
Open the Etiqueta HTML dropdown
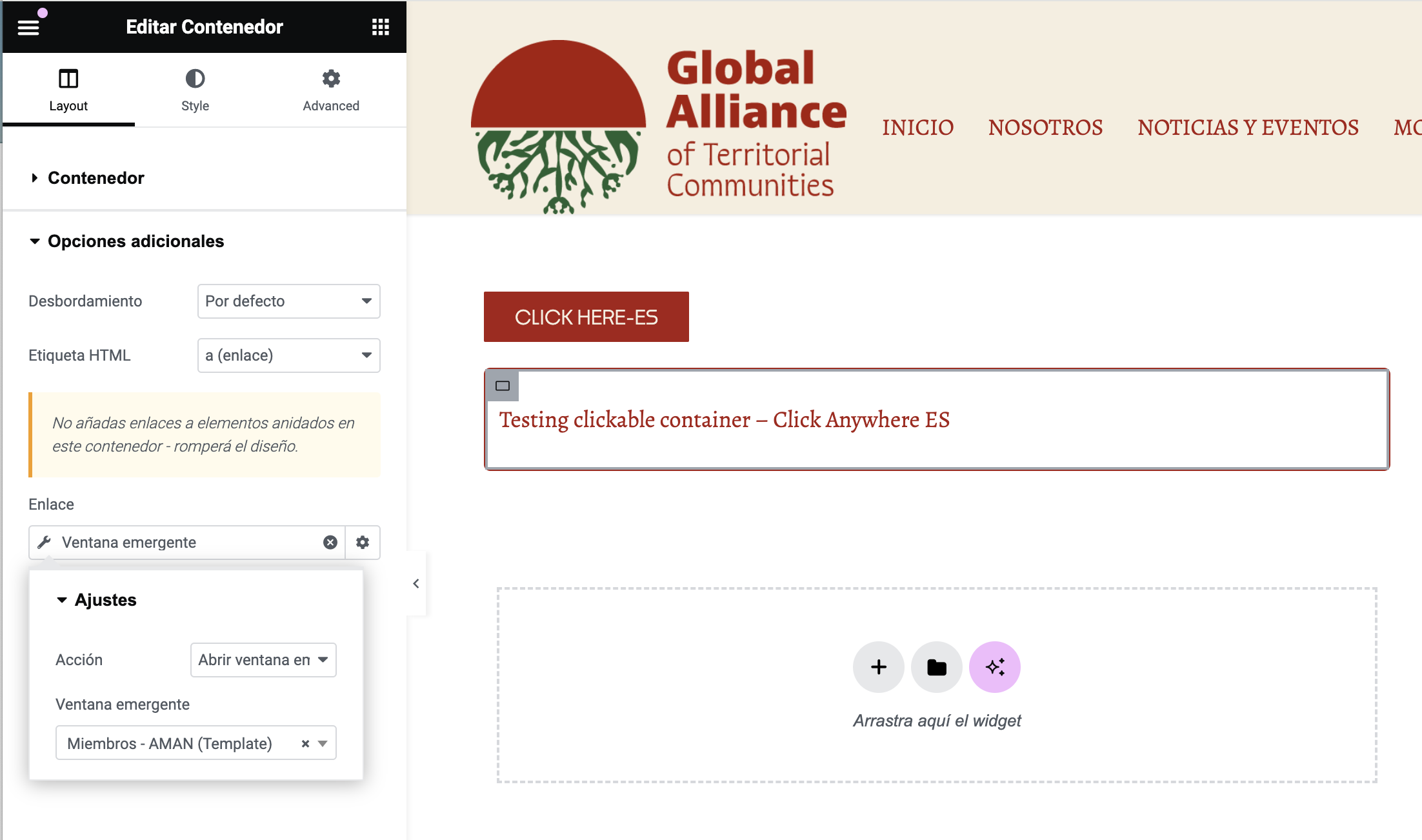click(x=289, y=355)
